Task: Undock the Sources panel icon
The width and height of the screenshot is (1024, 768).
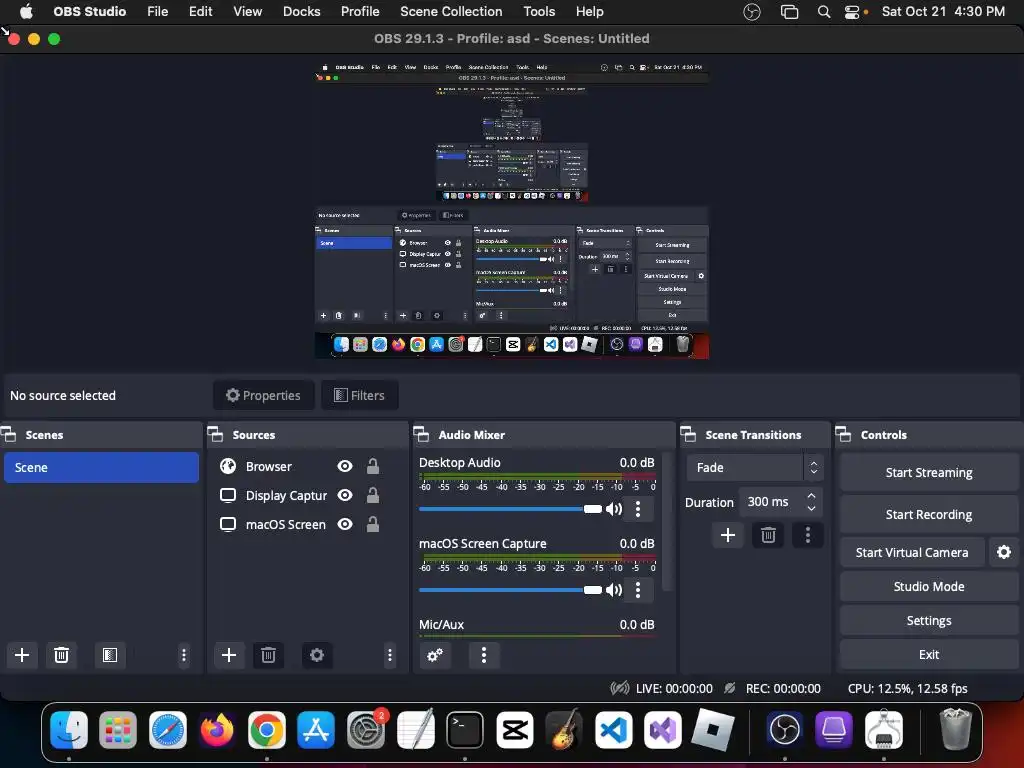Action: click(216, 434)
